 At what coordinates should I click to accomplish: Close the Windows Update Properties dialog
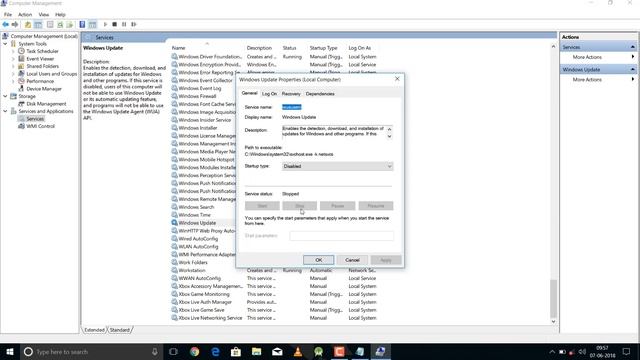pos(397,79)
